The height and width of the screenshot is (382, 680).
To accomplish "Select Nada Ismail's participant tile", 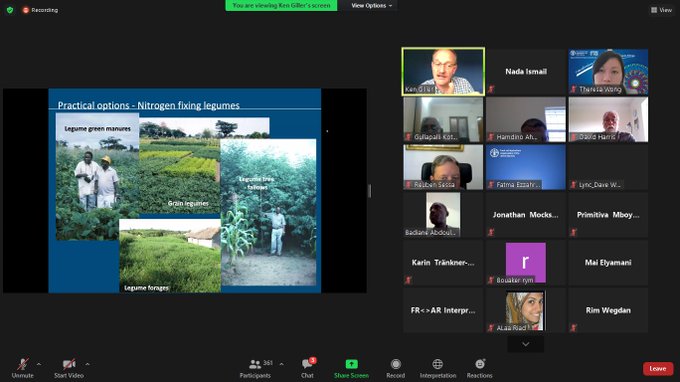I will pos(526,72).
